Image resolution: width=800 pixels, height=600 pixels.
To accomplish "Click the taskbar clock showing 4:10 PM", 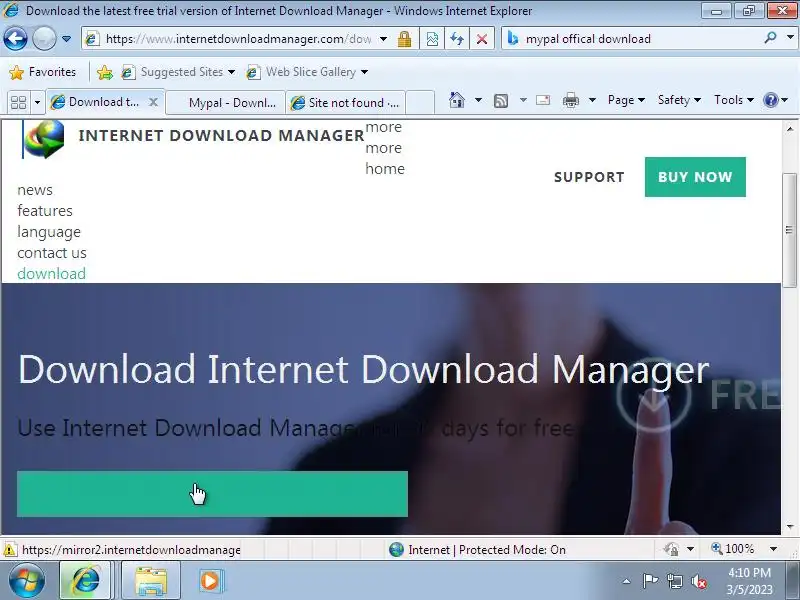I will [x=749, y=581].
